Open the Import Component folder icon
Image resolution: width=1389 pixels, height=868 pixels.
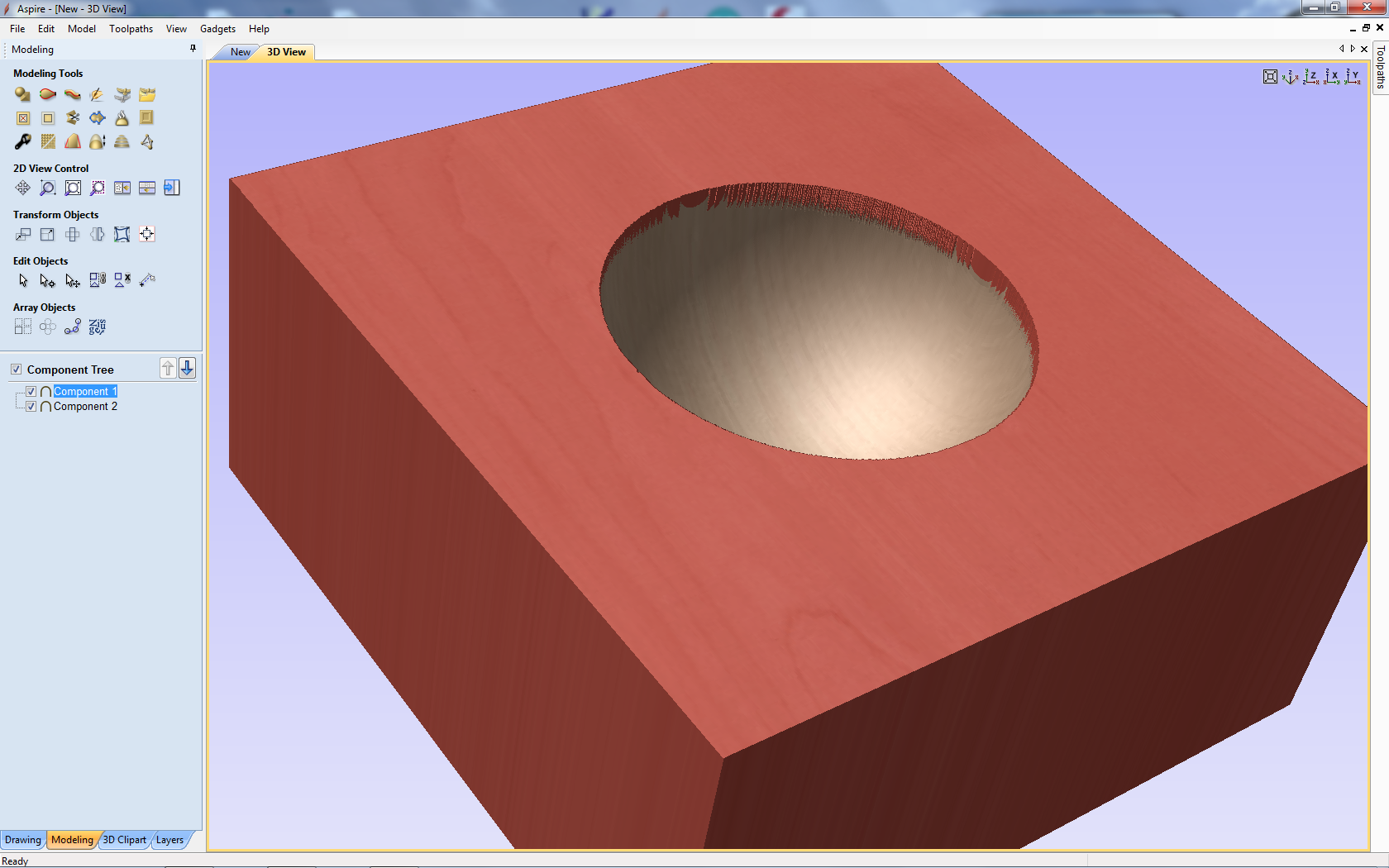pyautogui.click(x=147, y=95)
